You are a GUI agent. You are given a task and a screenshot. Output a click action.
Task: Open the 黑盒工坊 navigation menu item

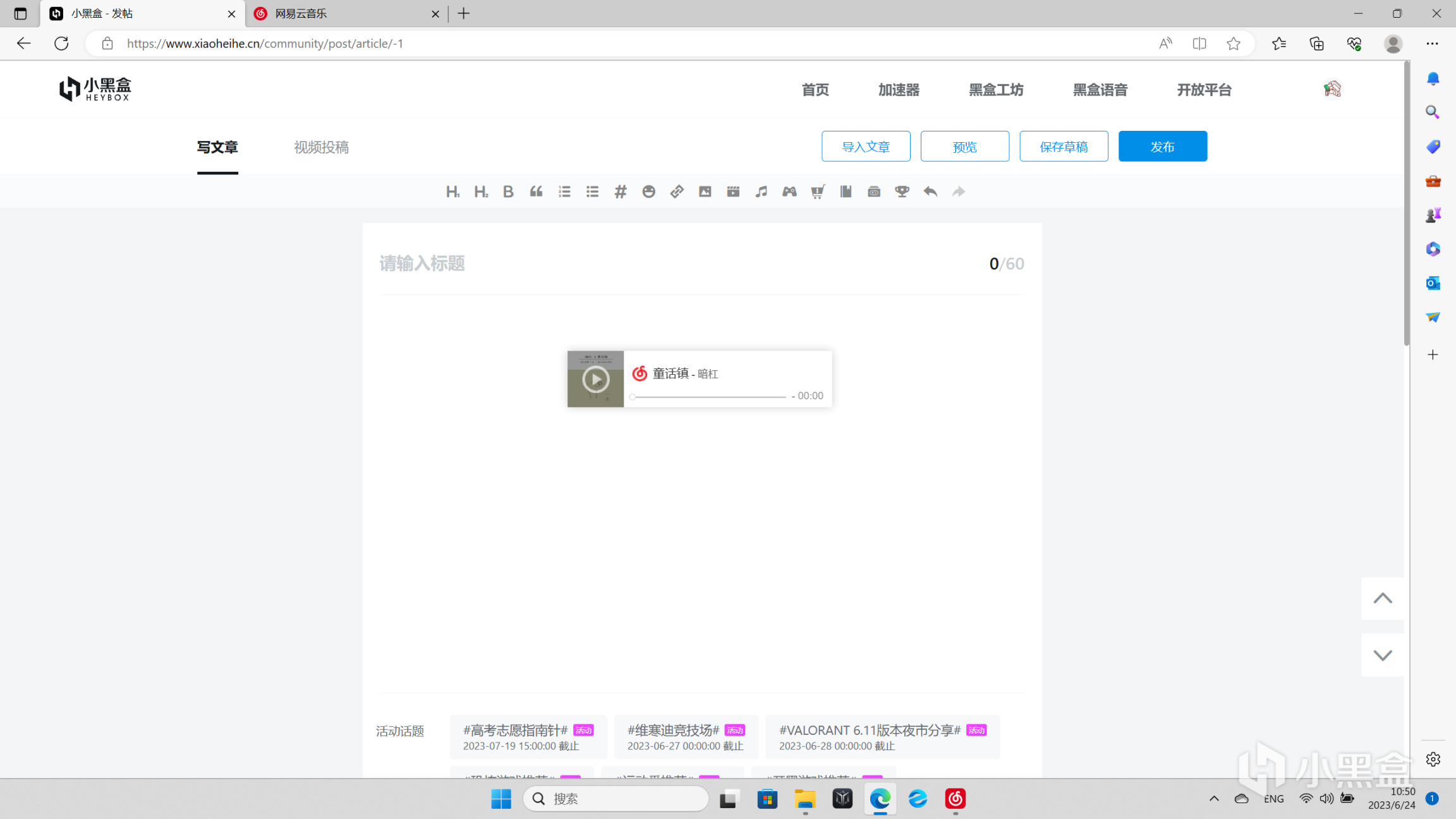(996, 90)
